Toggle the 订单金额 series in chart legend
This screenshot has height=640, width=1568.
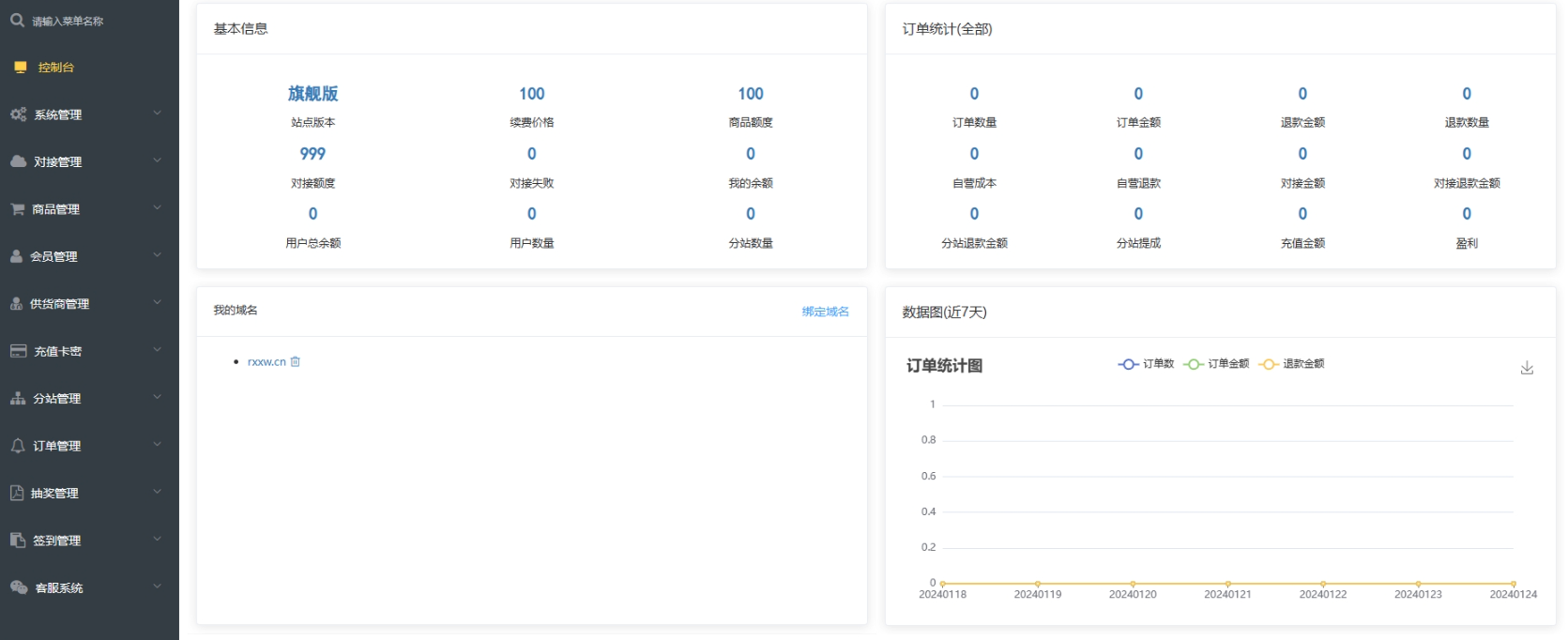click(x=1216, y=364)
